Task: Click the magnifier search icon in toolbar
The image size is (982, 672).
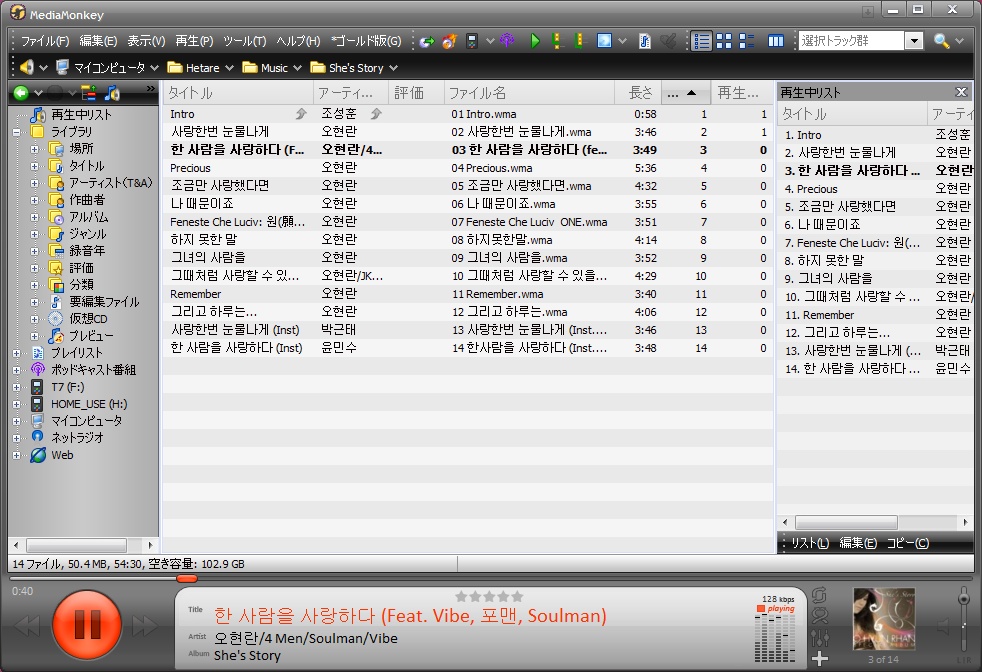Action: (941, 41)
